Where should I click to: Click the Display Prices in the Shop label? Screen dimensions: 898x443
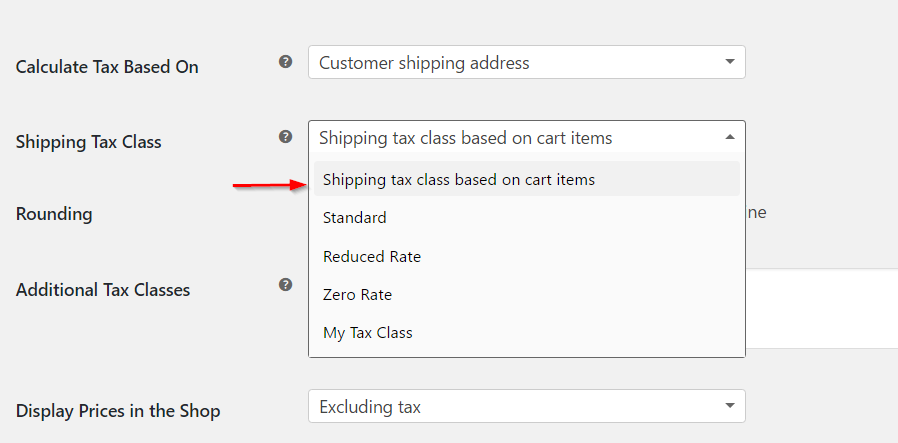click(x=117, y=411)
